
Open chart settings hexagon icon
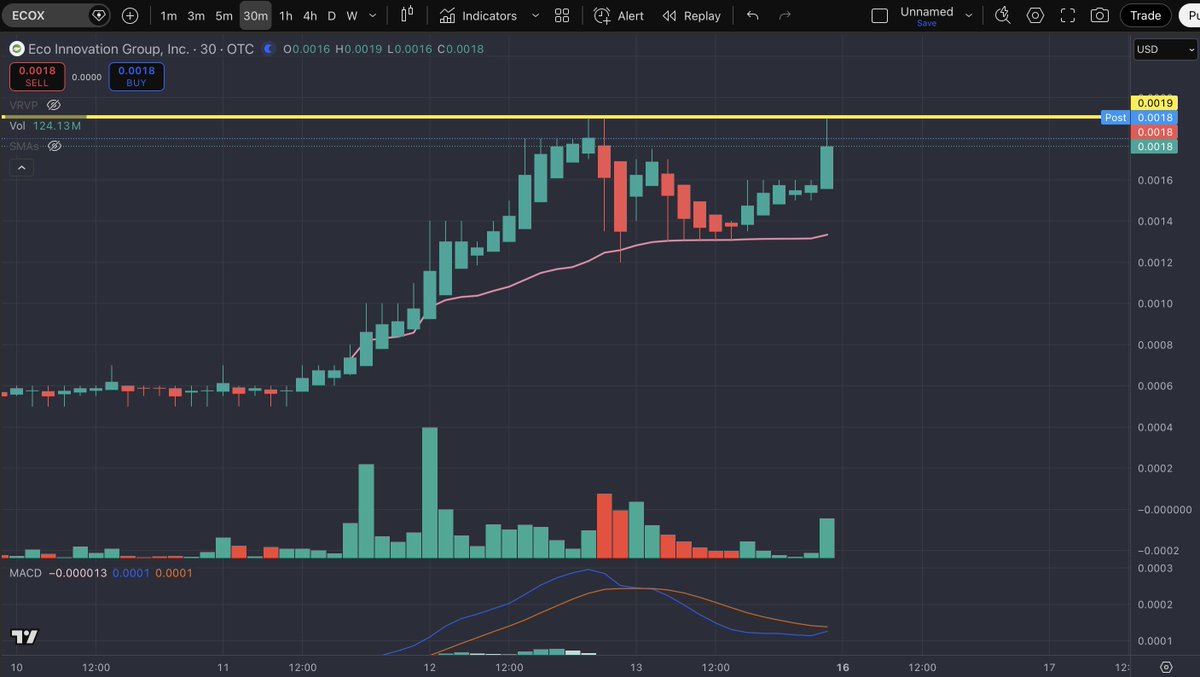(1035, 16)
